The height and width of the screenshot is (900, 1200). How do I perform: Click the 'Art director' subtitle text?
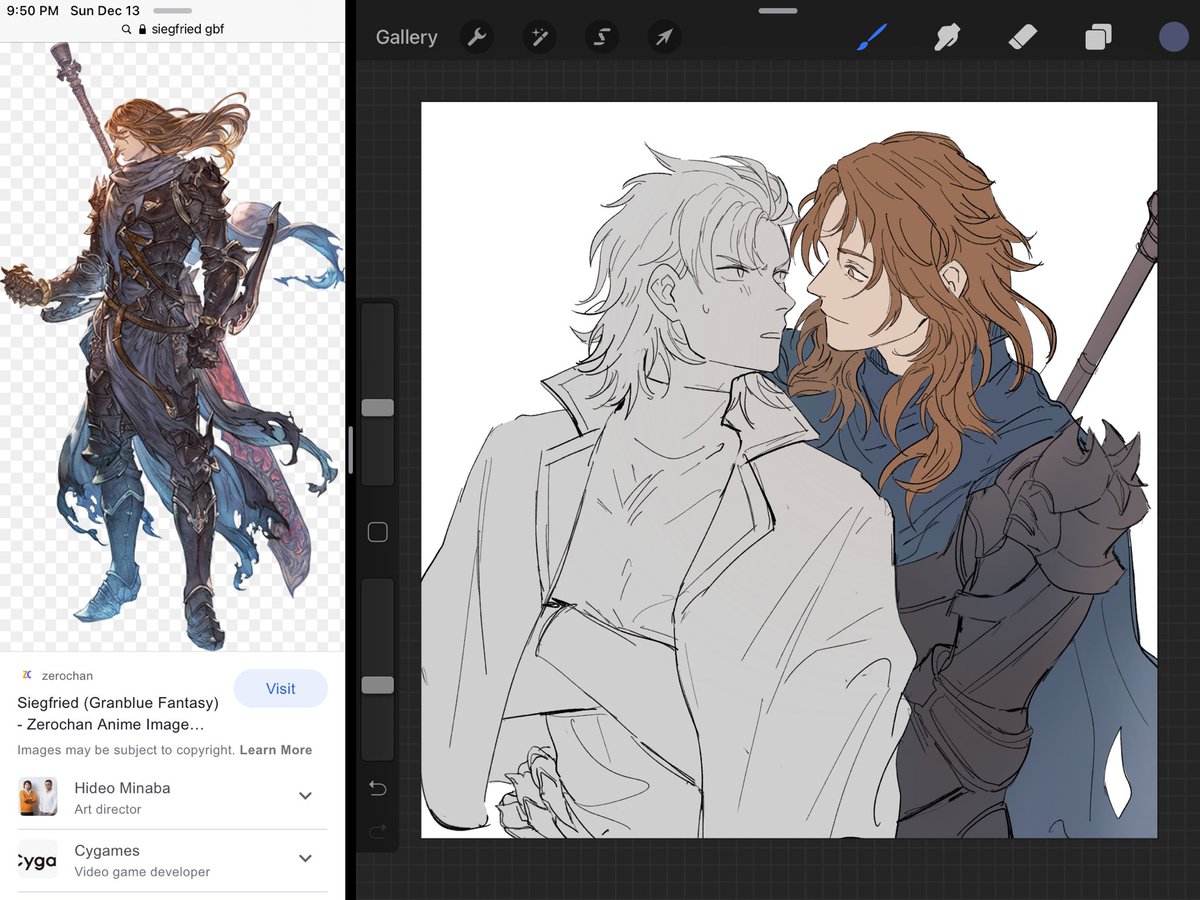pos(108,809)
